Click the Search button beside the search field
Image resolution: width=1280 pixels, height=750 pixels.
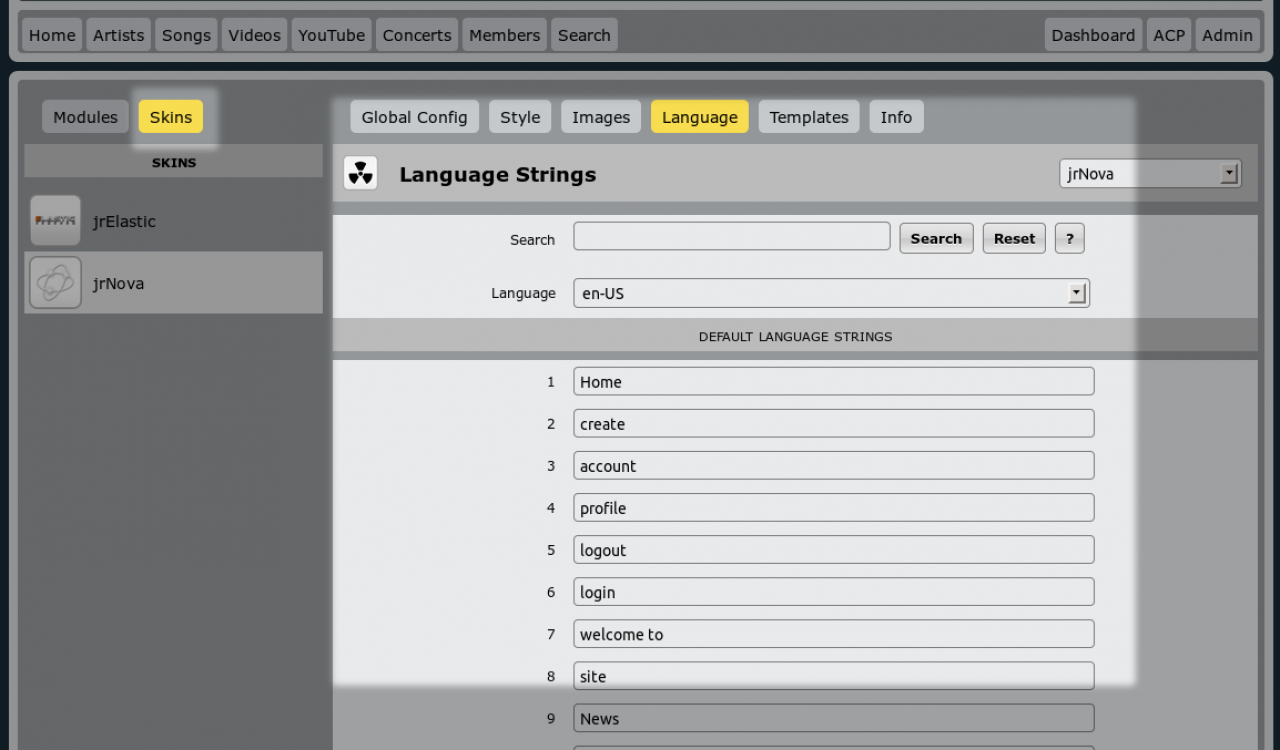pyautogui.click(x=936, y=238)
